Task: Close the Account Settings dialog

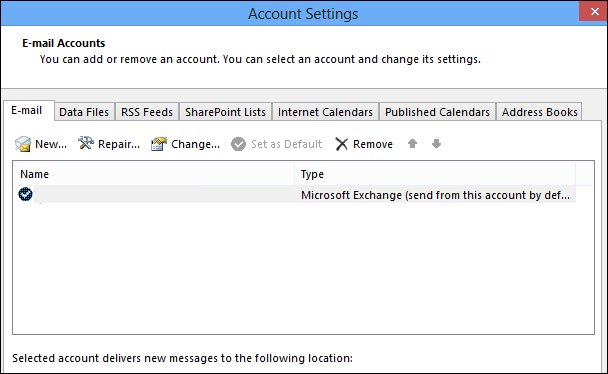Action: tap(594, 12)
